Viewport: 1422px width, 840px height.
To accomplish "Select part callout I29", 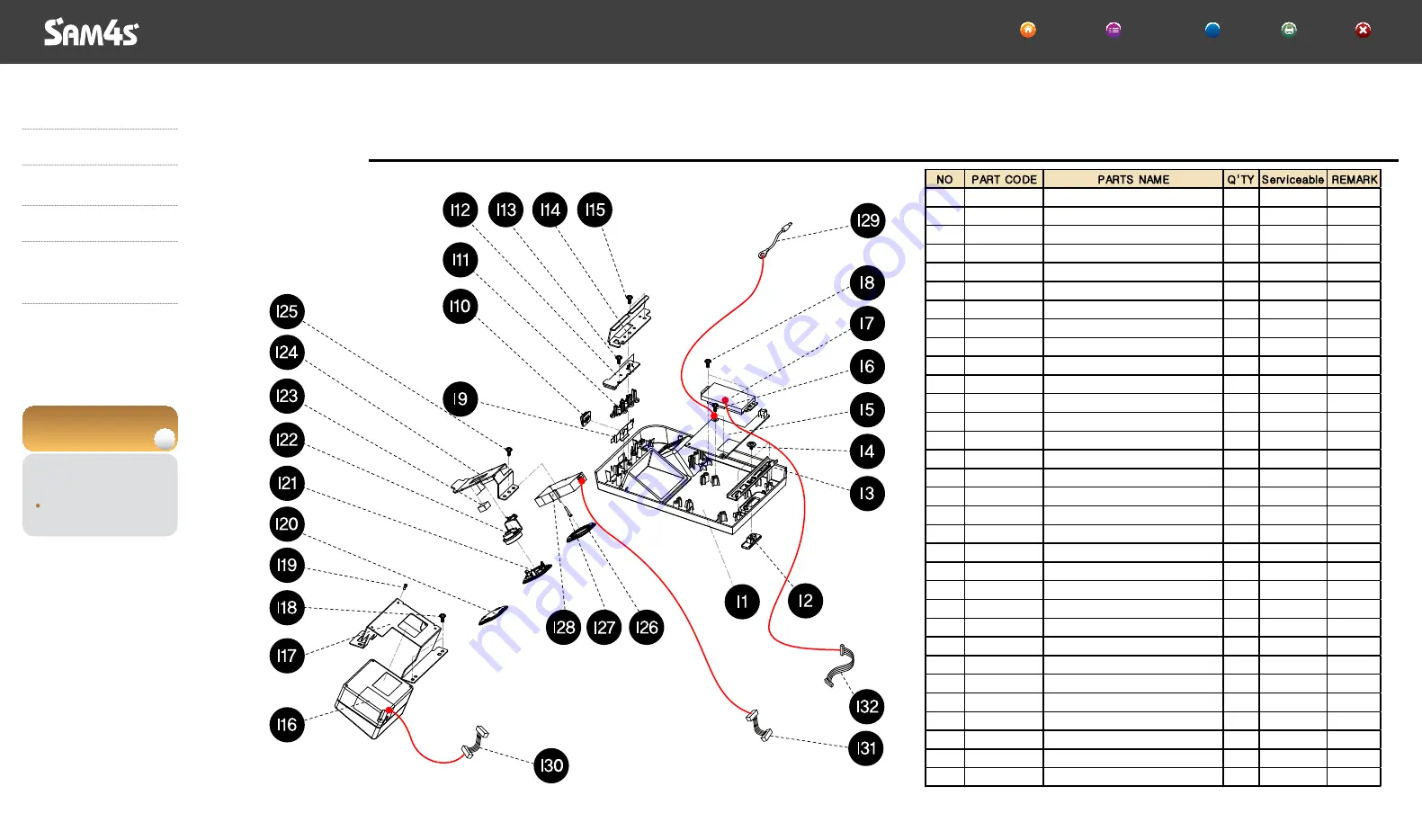I will point(868,221).
